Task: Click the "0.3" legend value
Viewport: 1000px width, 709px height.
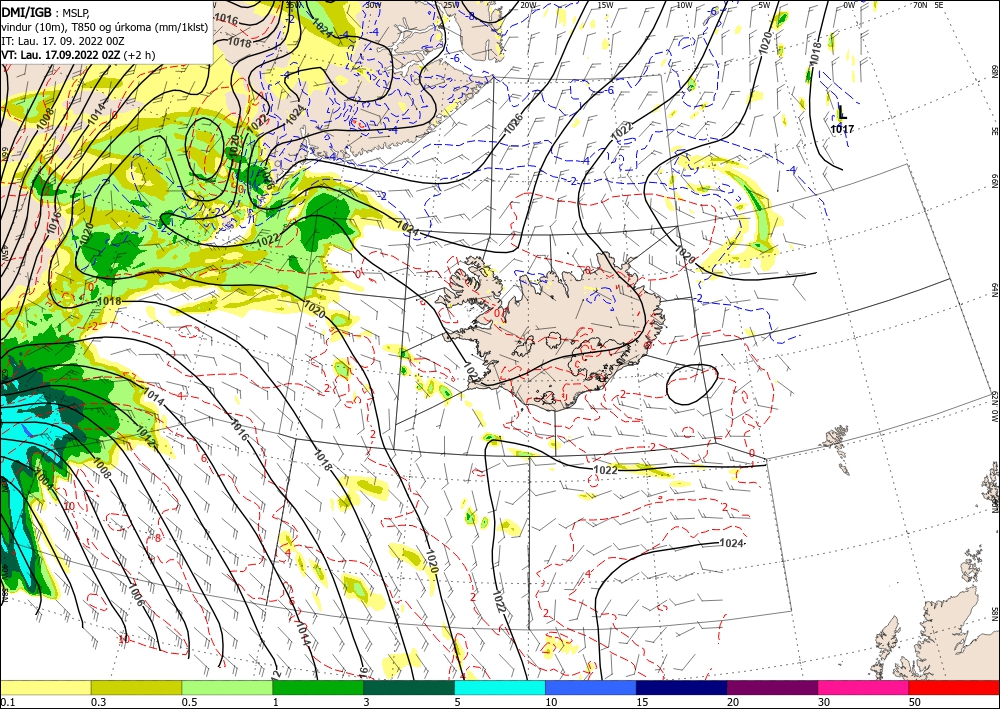Action: (98, 702)
